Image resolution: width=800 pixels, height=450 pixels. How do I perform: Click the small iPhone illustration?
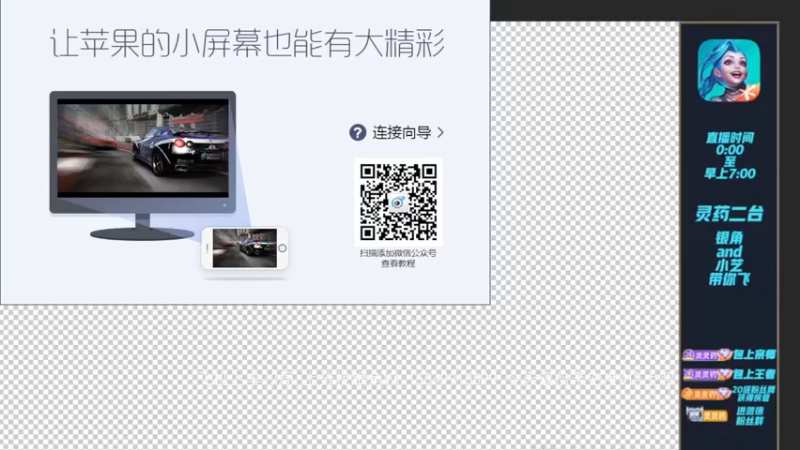(x=245, y=248)
